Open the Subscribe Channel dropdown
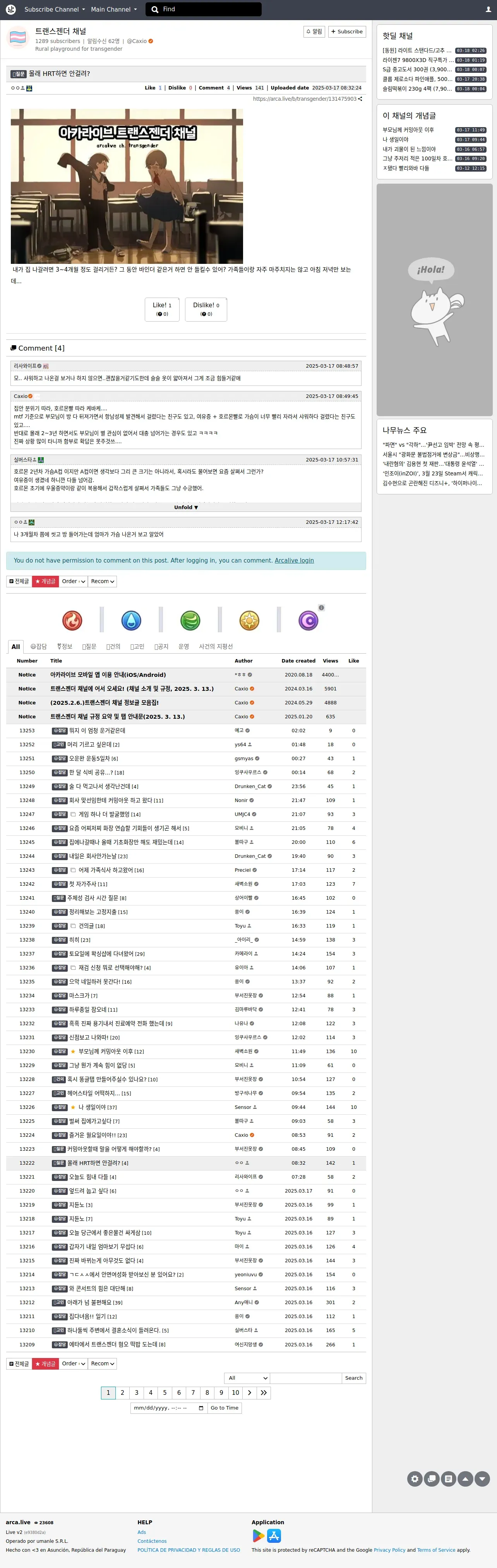 point(55,9)
